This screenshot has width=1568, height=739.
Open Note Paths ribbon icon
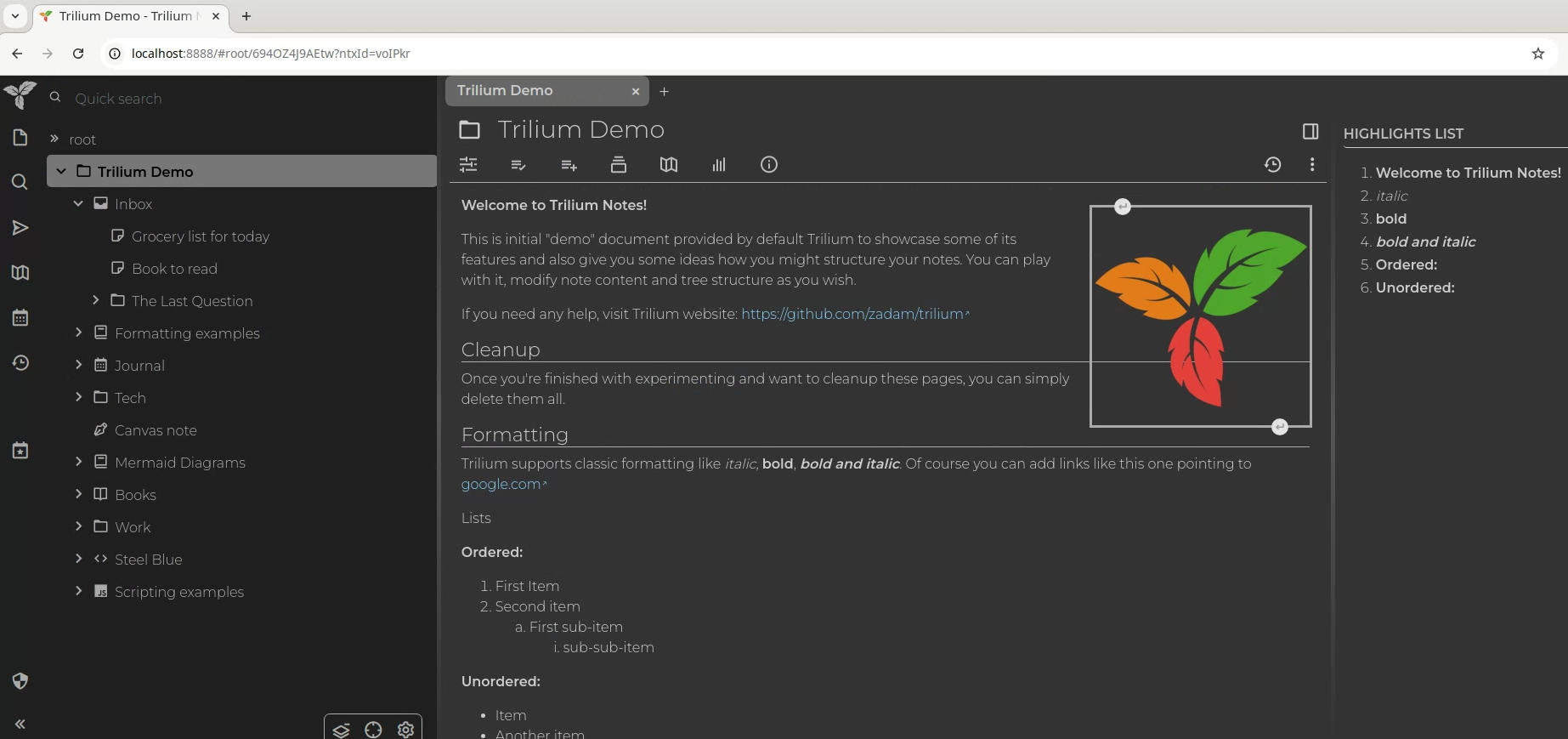tap(619, 165)
